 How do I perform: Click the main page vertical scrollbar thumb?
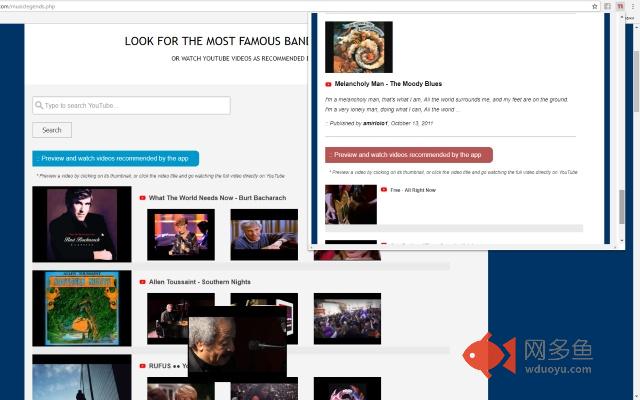click(x=636, y=82)
